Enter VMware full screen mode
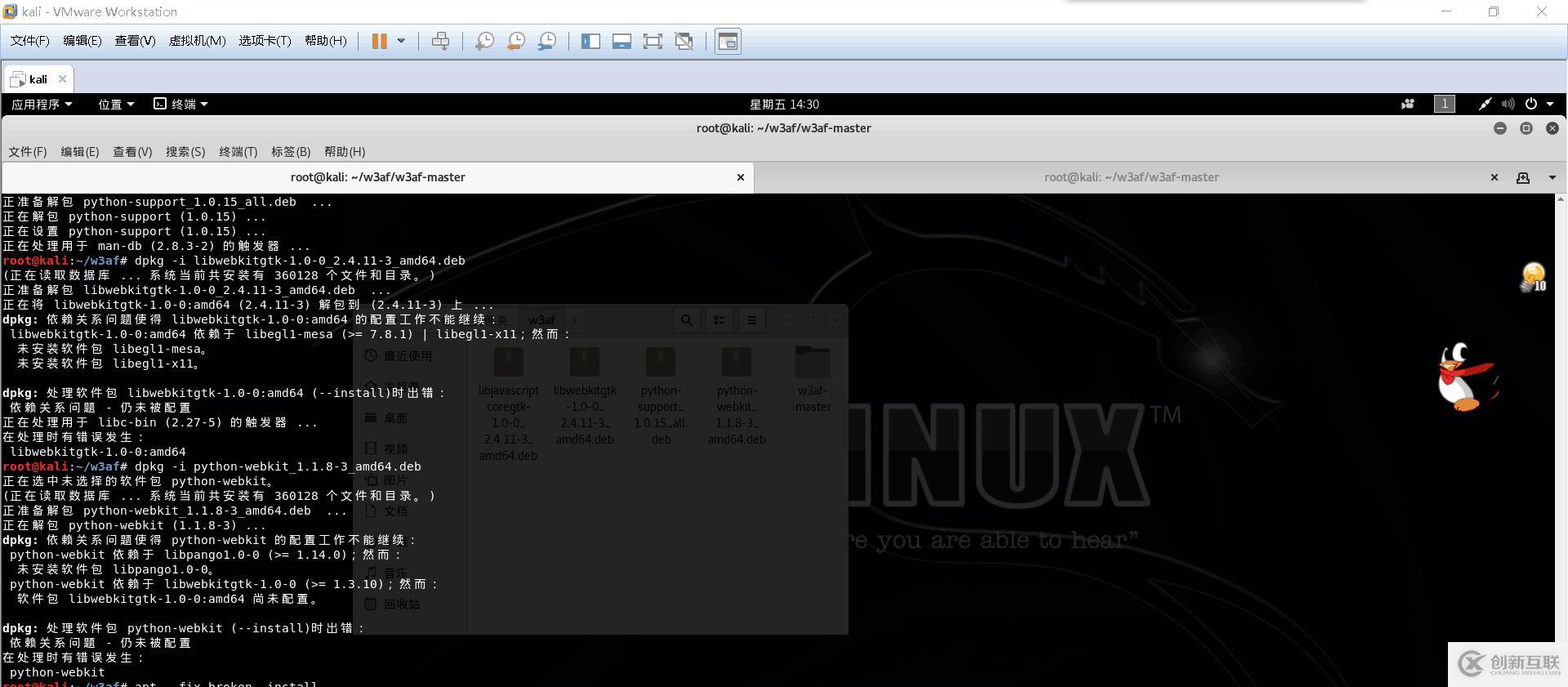The image size is (1568, 687). [x=653, y=41]
